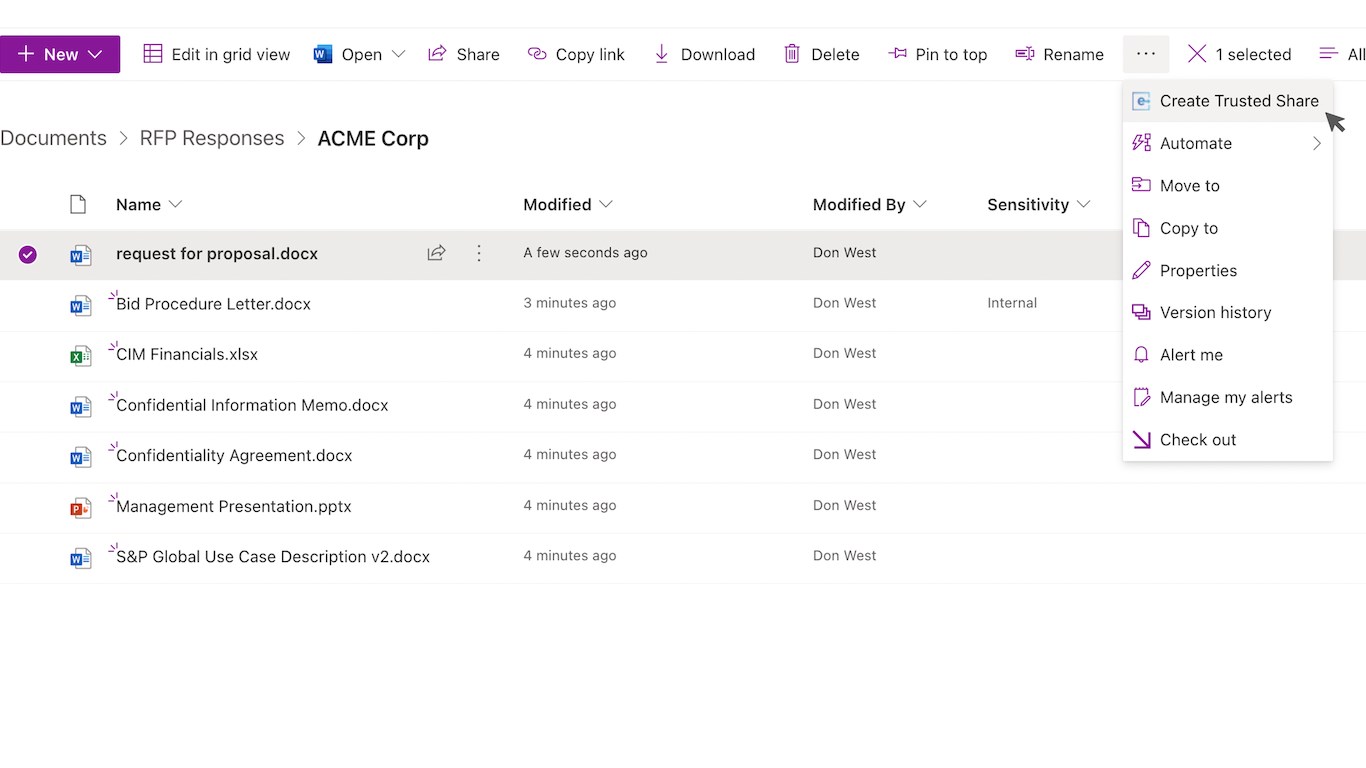Click the Pin to top icon
This screenshot has width=1366, height=768.
point(897,54)
